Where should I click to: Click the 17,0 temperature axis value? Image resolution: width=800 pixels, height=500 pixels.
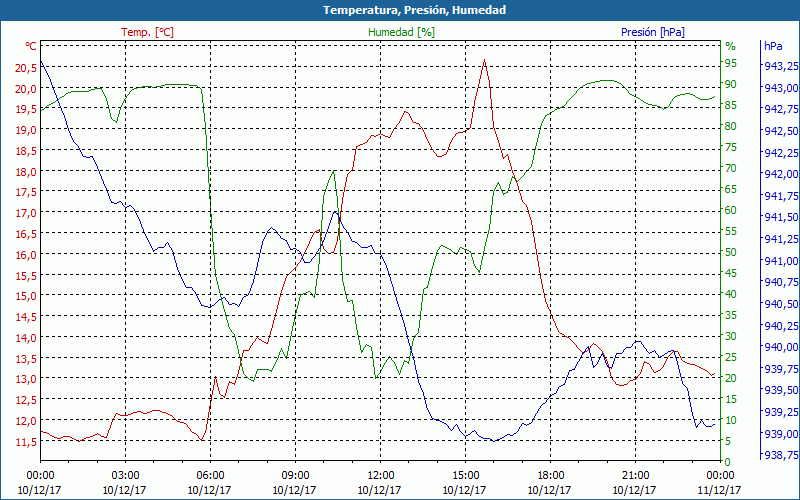coord(26,213)
